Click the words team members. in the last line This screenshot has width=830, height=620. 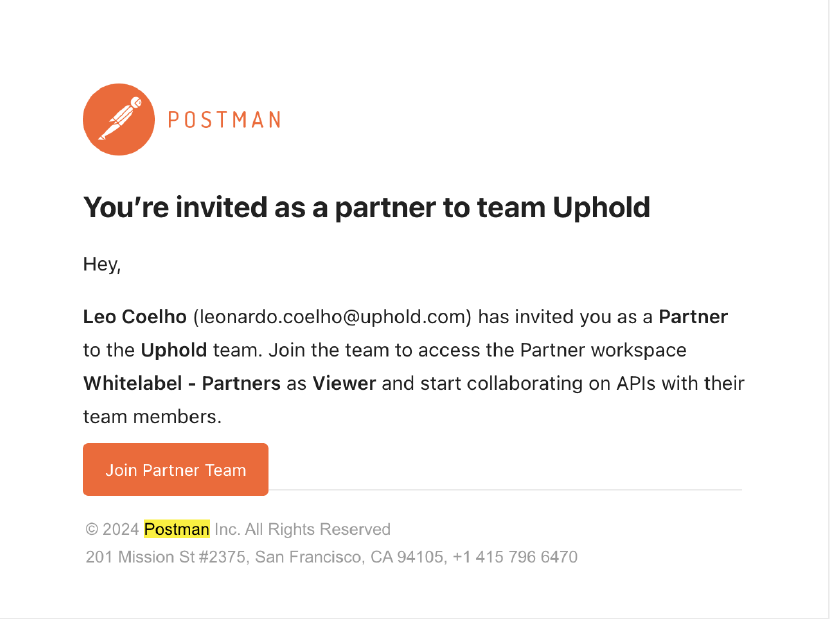tap(152, 417)
